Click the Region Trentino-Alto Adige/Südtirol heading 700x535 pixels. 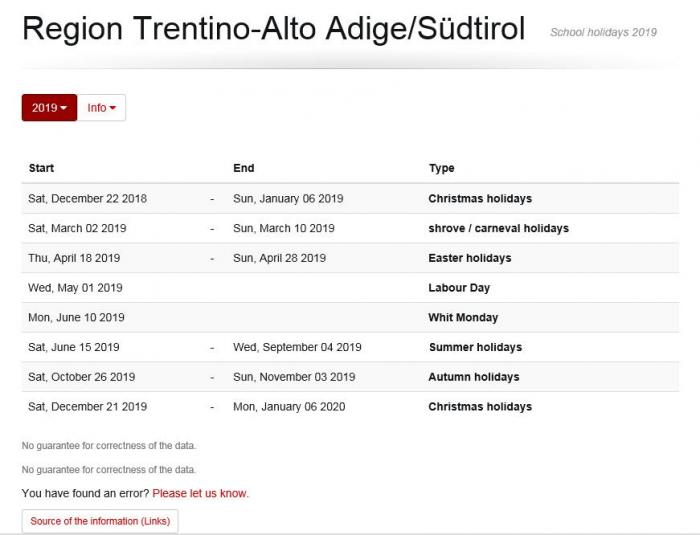274,29
